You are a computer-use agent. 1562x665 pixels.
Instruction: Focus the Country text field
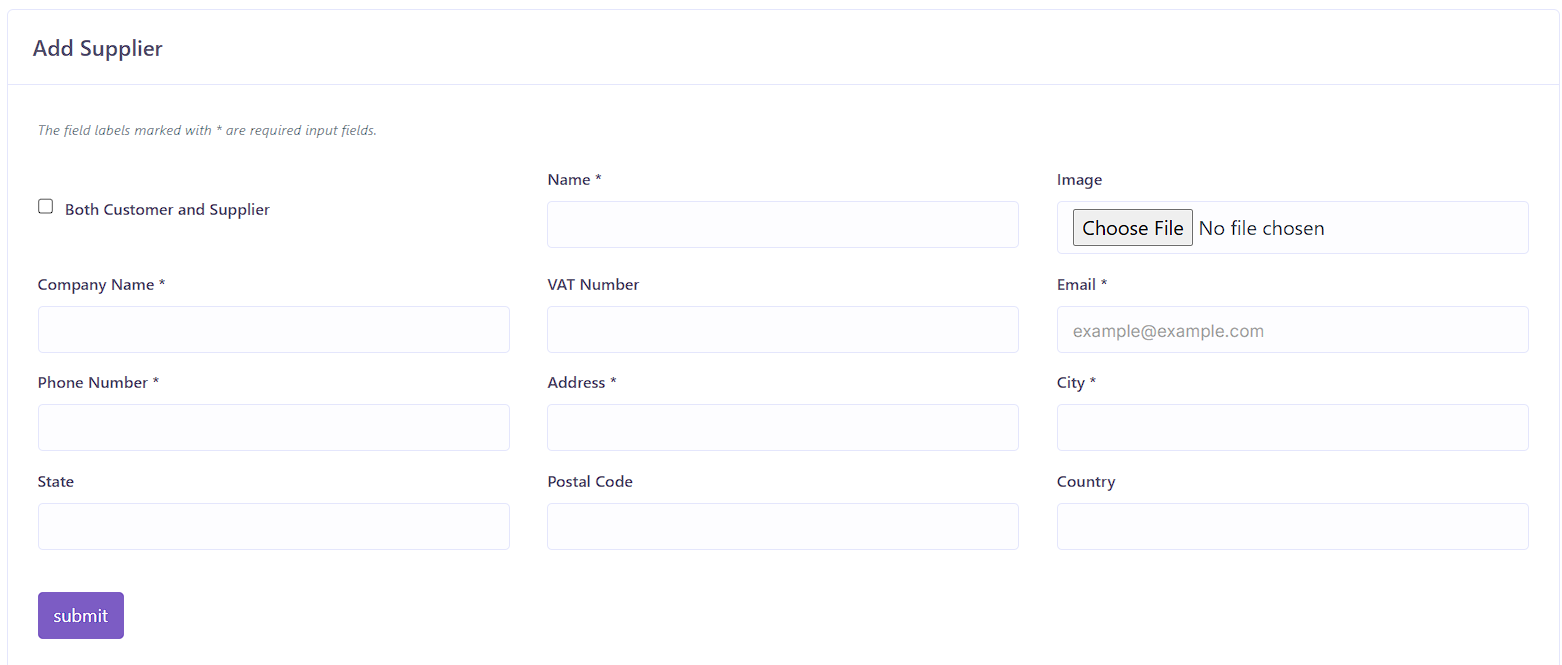point(1292,526)
